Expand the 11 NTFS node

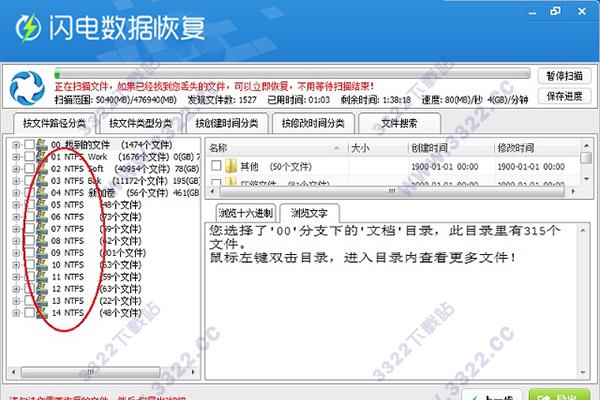[x=16, y=277]
